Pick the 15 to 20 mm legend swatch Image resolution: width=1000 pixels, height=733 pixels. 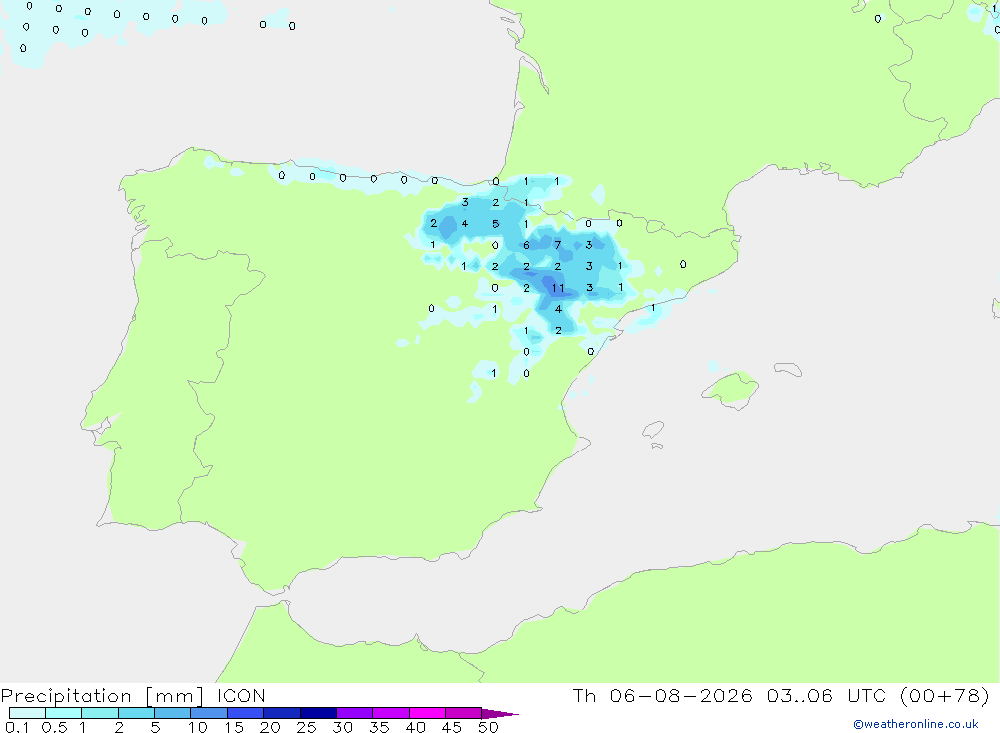tap(245, 713)
